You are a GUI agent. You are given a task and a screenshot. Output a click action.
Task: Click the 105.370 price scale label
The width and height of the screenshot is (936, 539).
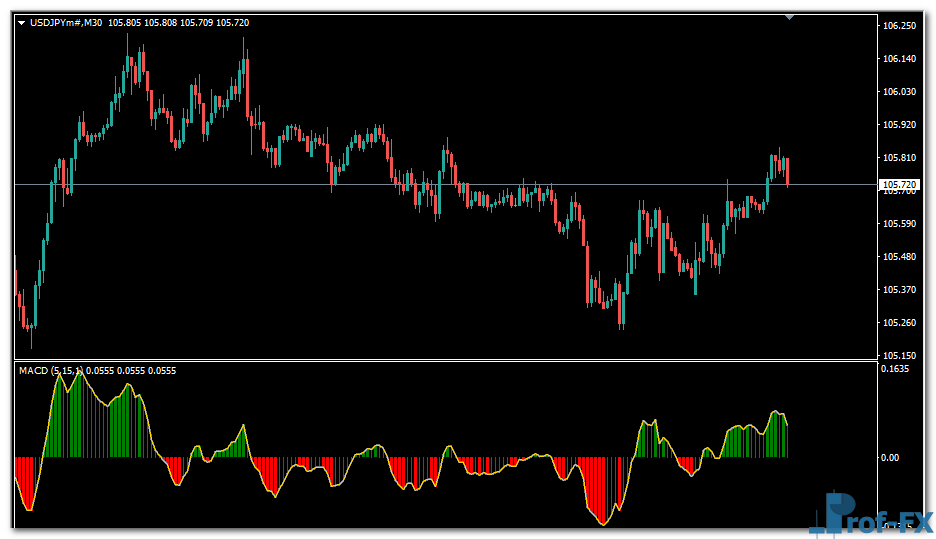(x=900, y=290)
